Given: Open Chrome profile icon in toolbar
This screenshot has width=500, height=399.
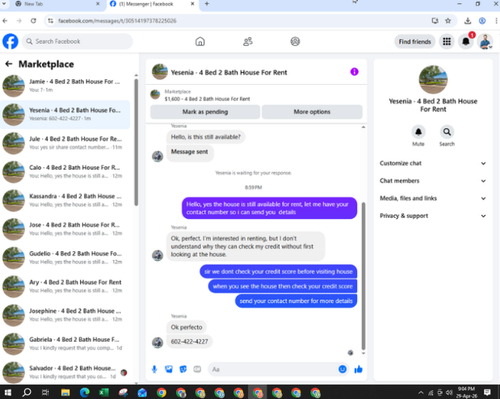Looking at the screenshot, I should [482, 21].
